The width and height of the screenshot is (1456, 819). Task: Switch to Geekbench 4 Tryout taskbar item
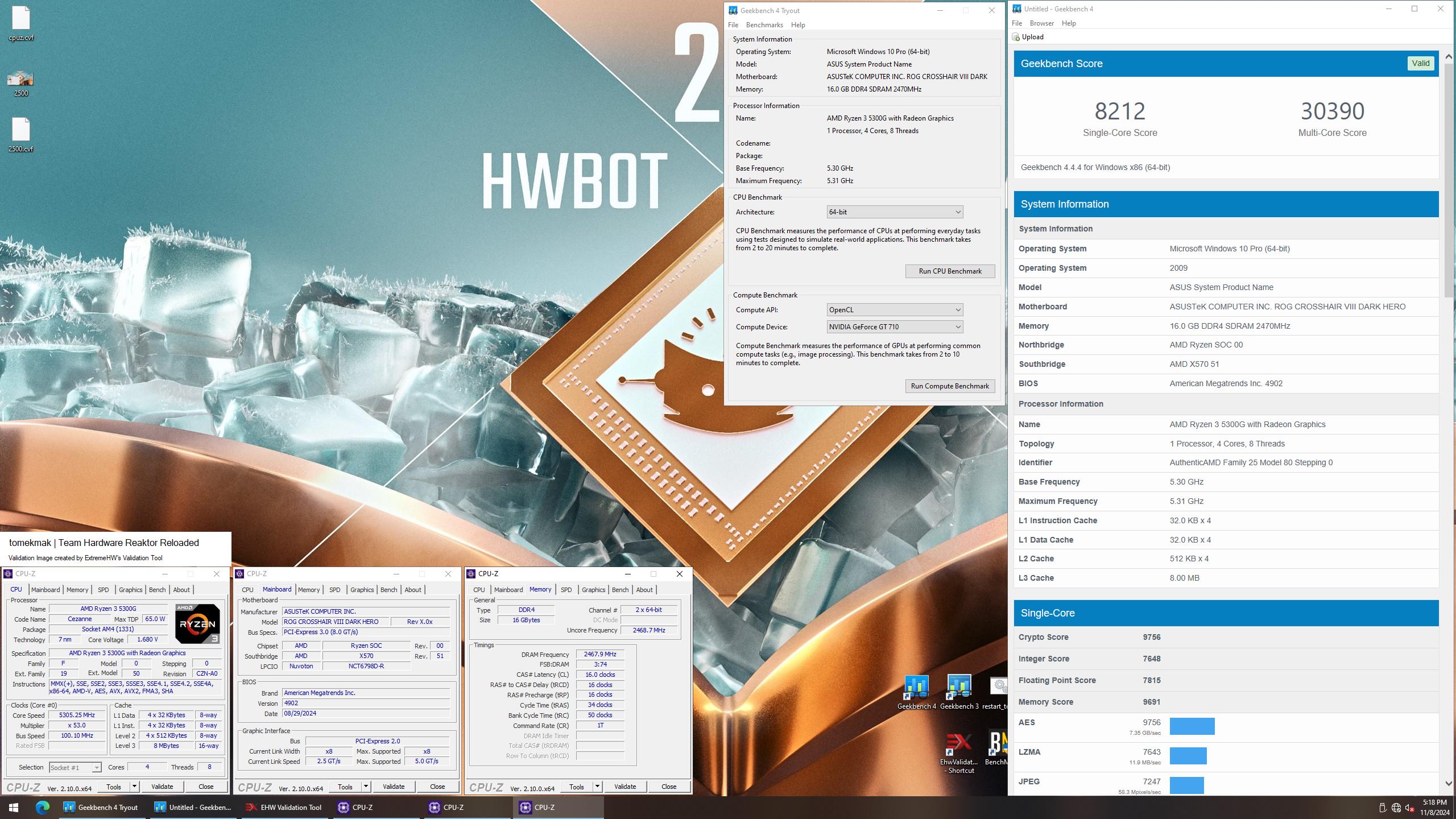click(x=101, y=807)
